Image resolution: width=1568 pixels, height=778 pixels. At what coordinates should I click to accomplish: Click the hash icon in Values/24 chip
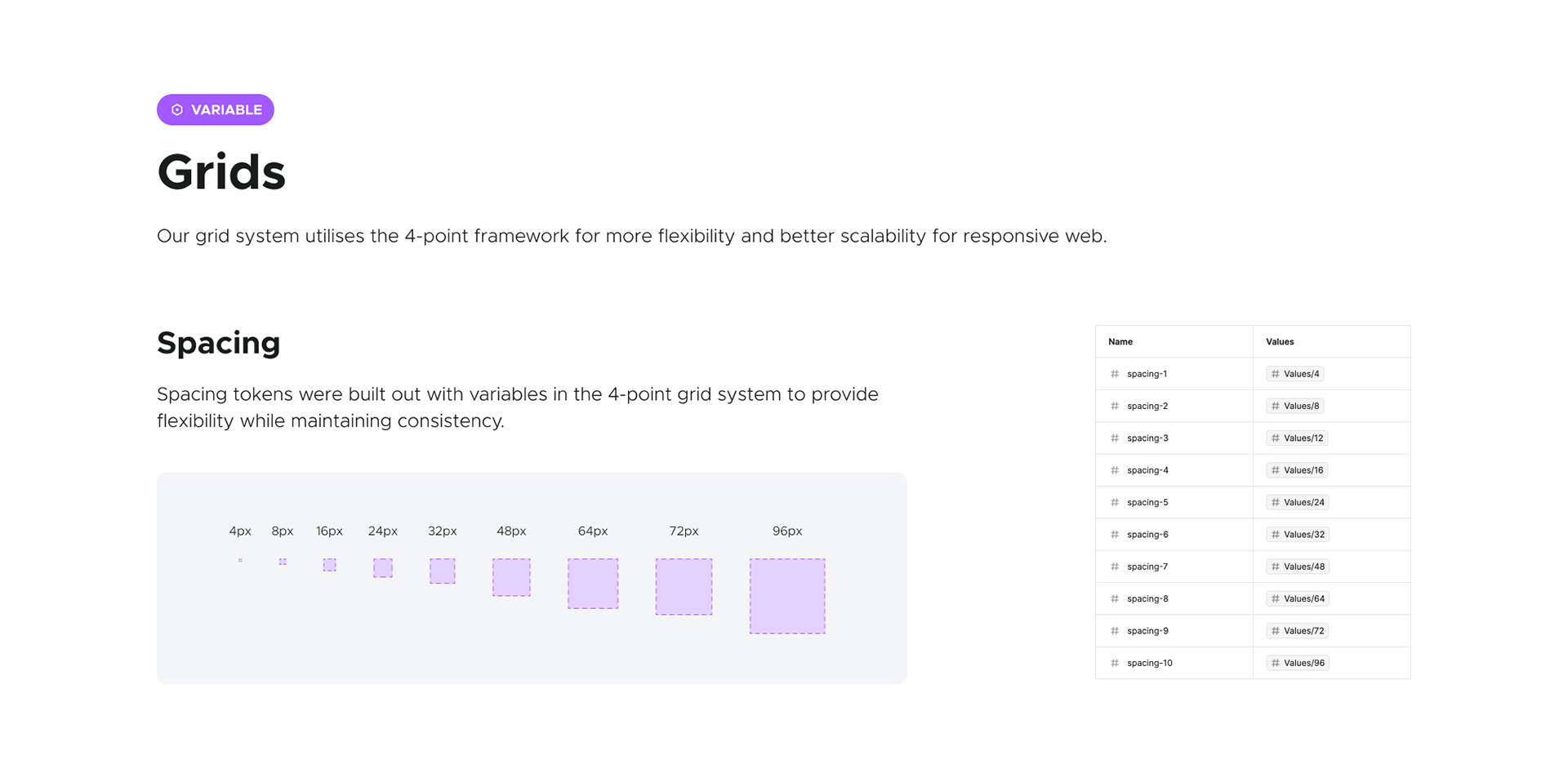1275,502
